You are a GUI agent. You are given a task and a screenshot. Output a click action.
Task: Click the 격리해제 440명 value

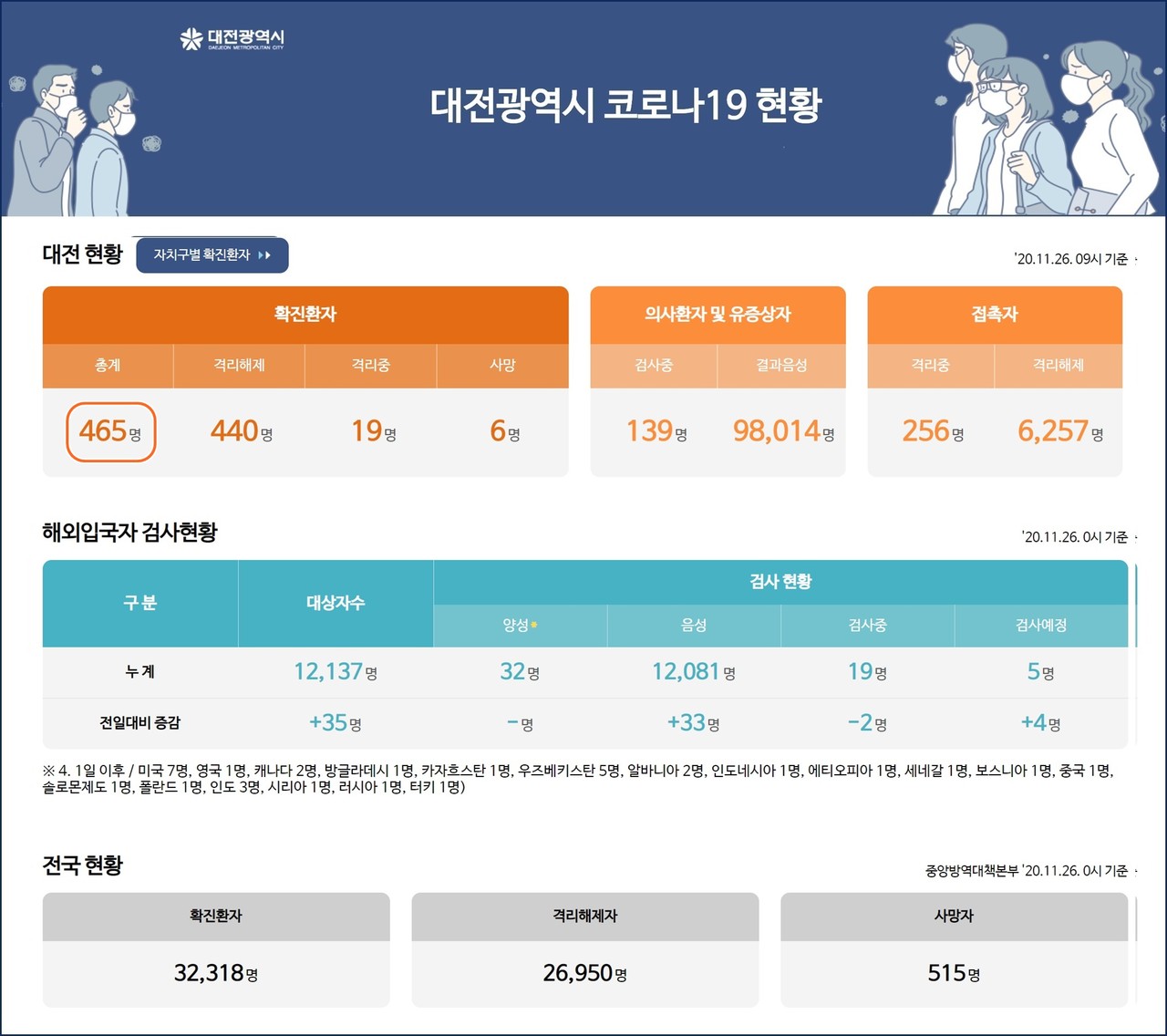pyautogui.click(x=241, y=430)
